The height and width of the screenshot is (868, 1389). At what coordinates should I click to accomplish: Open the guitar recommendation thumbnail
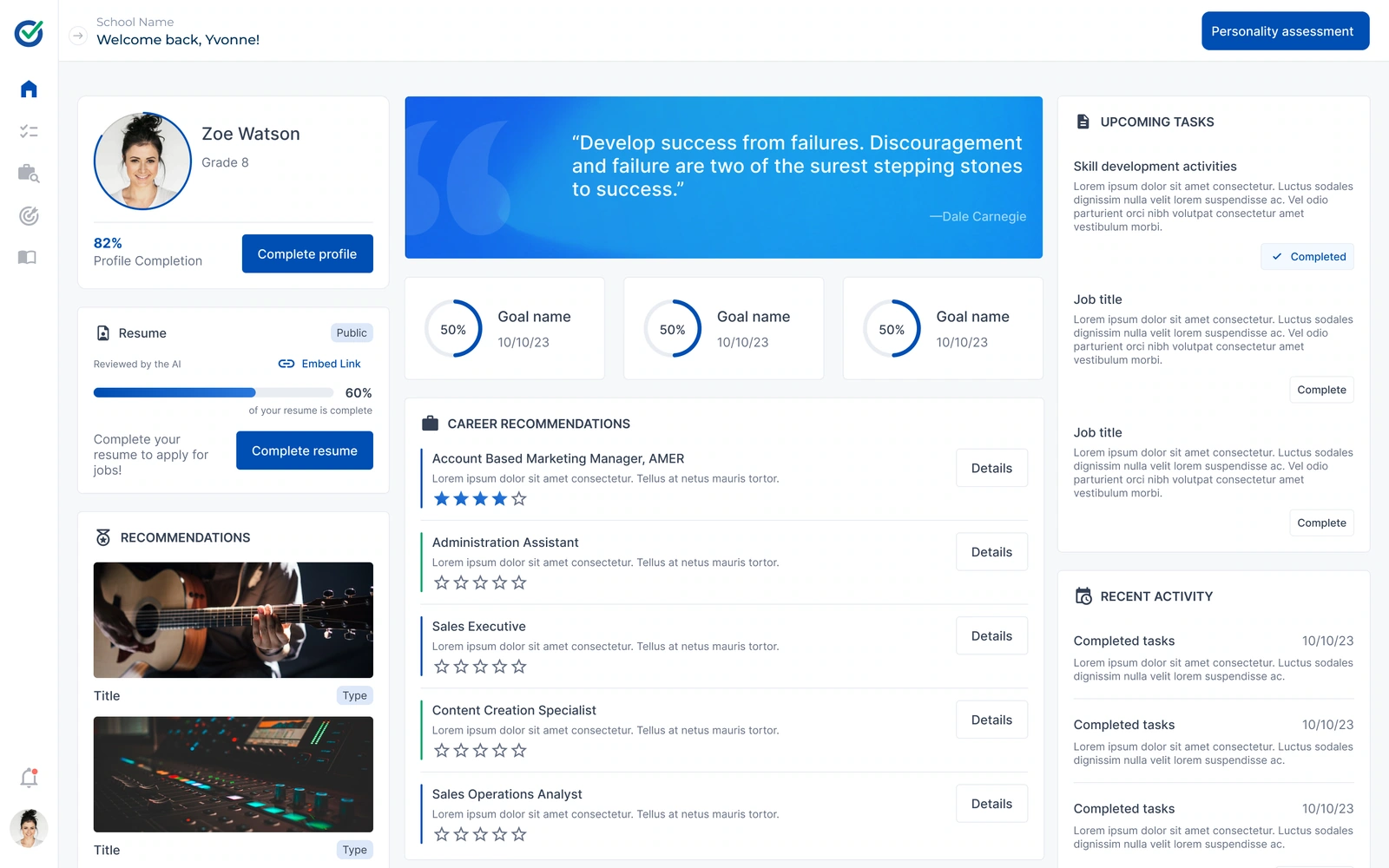tap(234, 620)
